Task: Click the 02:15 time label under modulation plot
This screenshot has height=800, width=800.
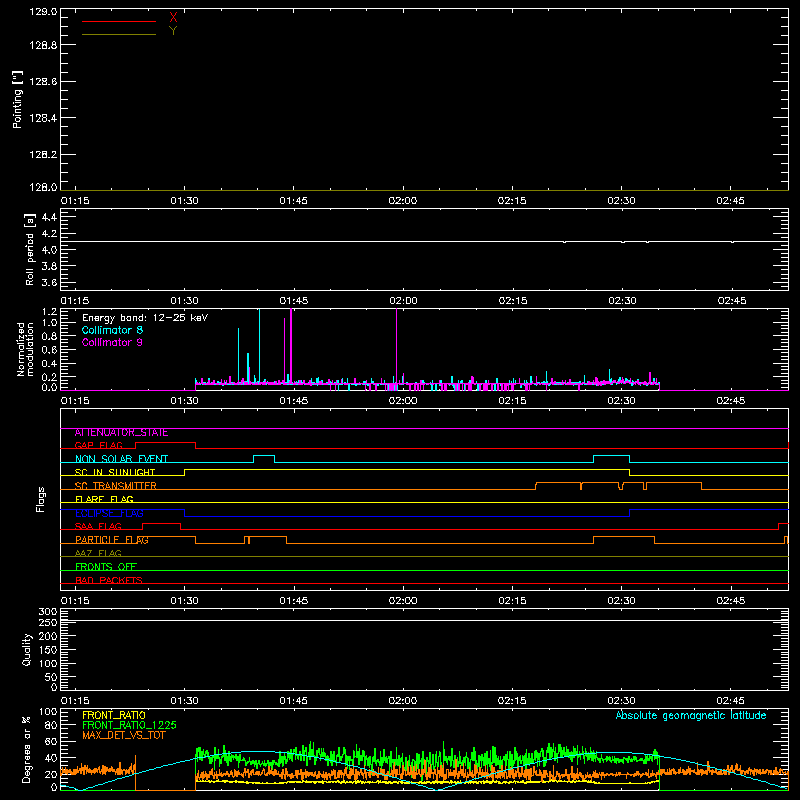Action: tap(512, 401)
